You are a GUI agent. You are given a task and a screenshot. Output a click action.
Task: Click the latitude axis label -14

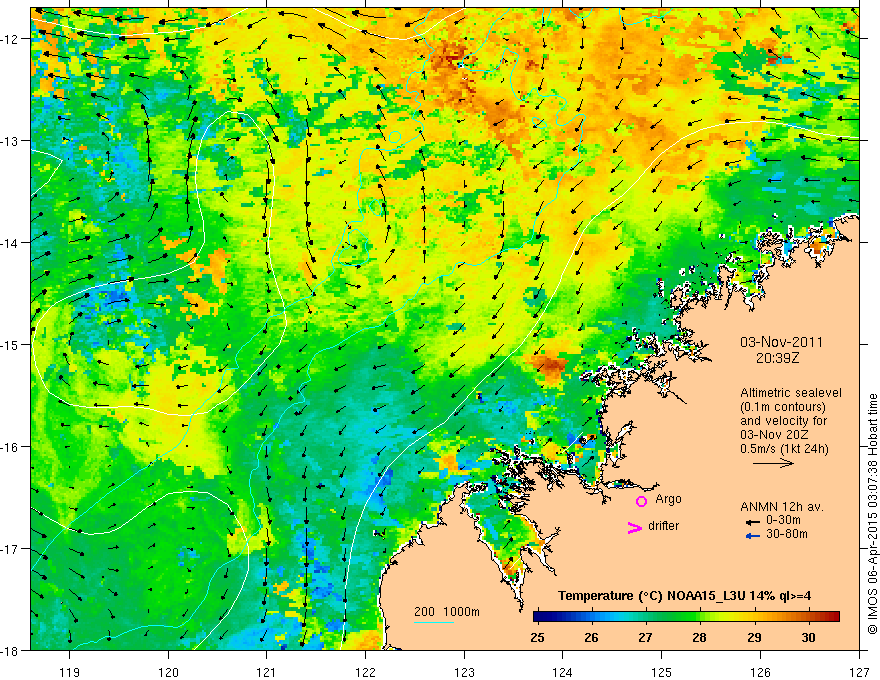point(11,243)
